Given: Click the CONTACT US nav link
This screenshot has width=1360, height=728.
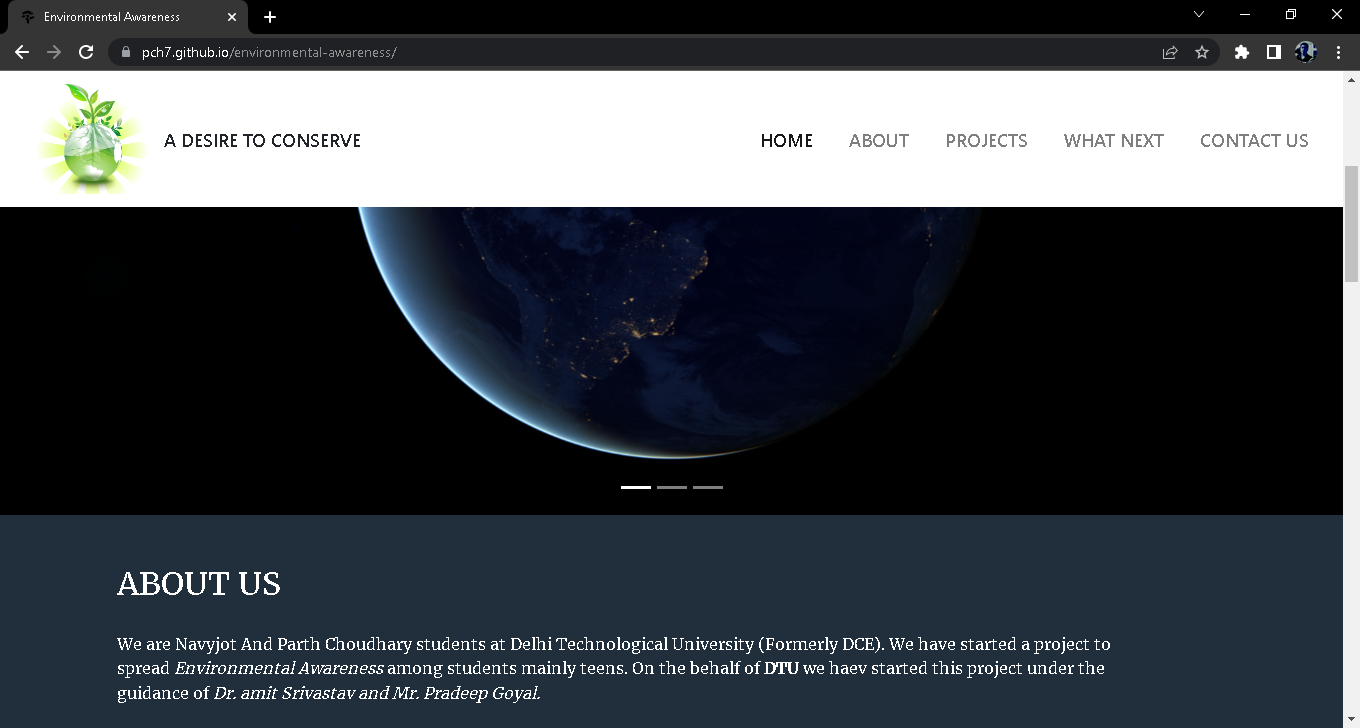Looking at the screenshot, I should (1254, 141).
